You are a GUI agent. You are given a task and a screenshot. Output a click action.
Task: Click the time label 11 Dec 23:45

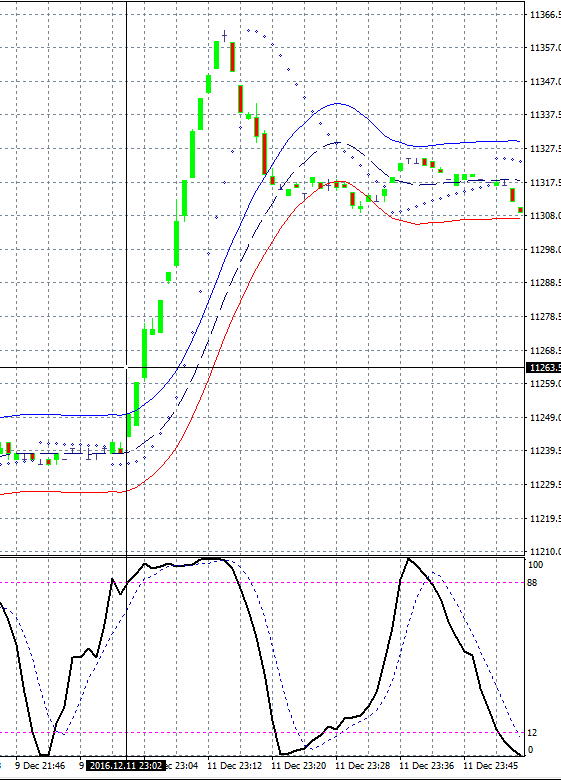(491, 766)
